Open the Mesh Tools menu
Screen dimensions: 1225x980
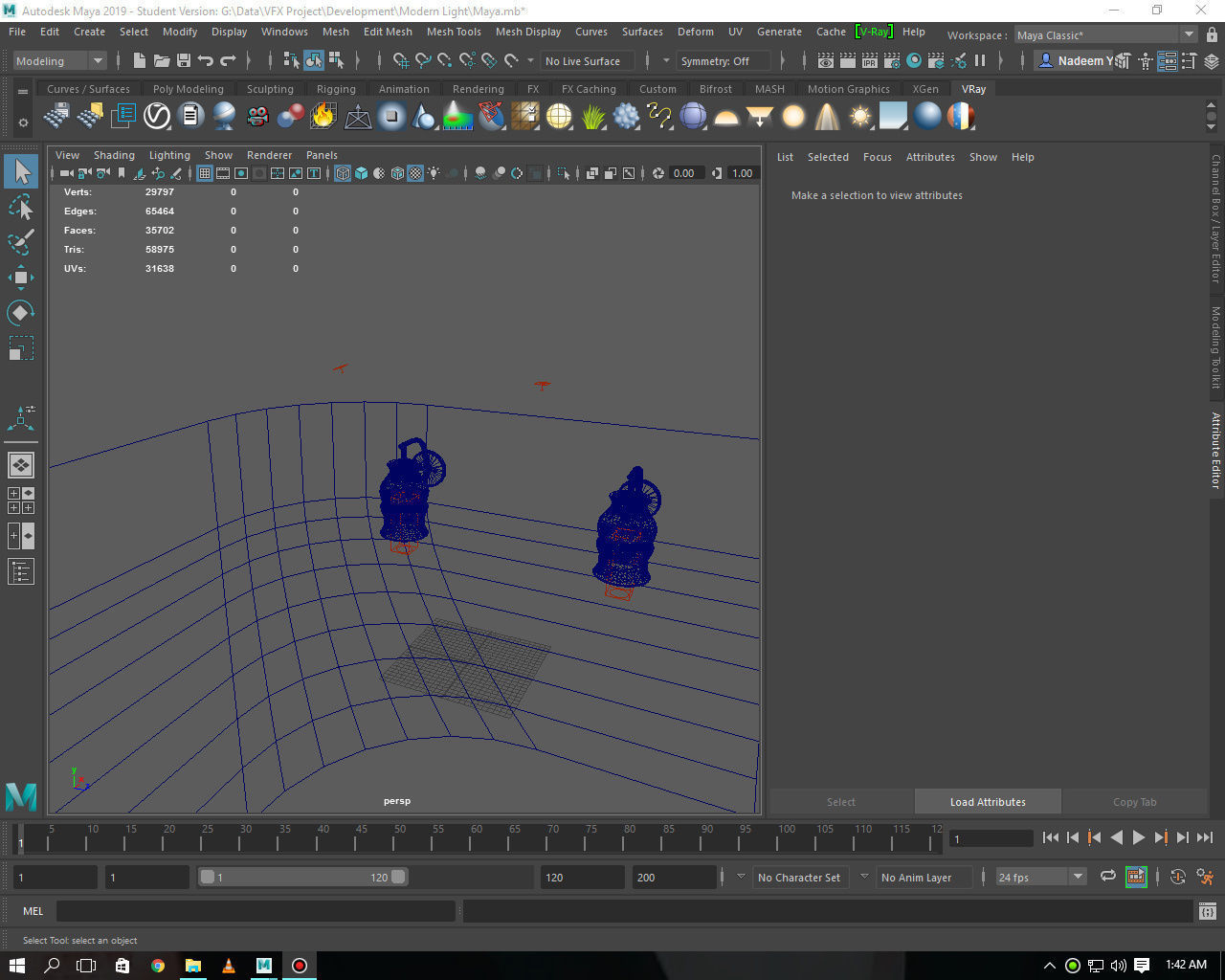click(x=454, y=32)
